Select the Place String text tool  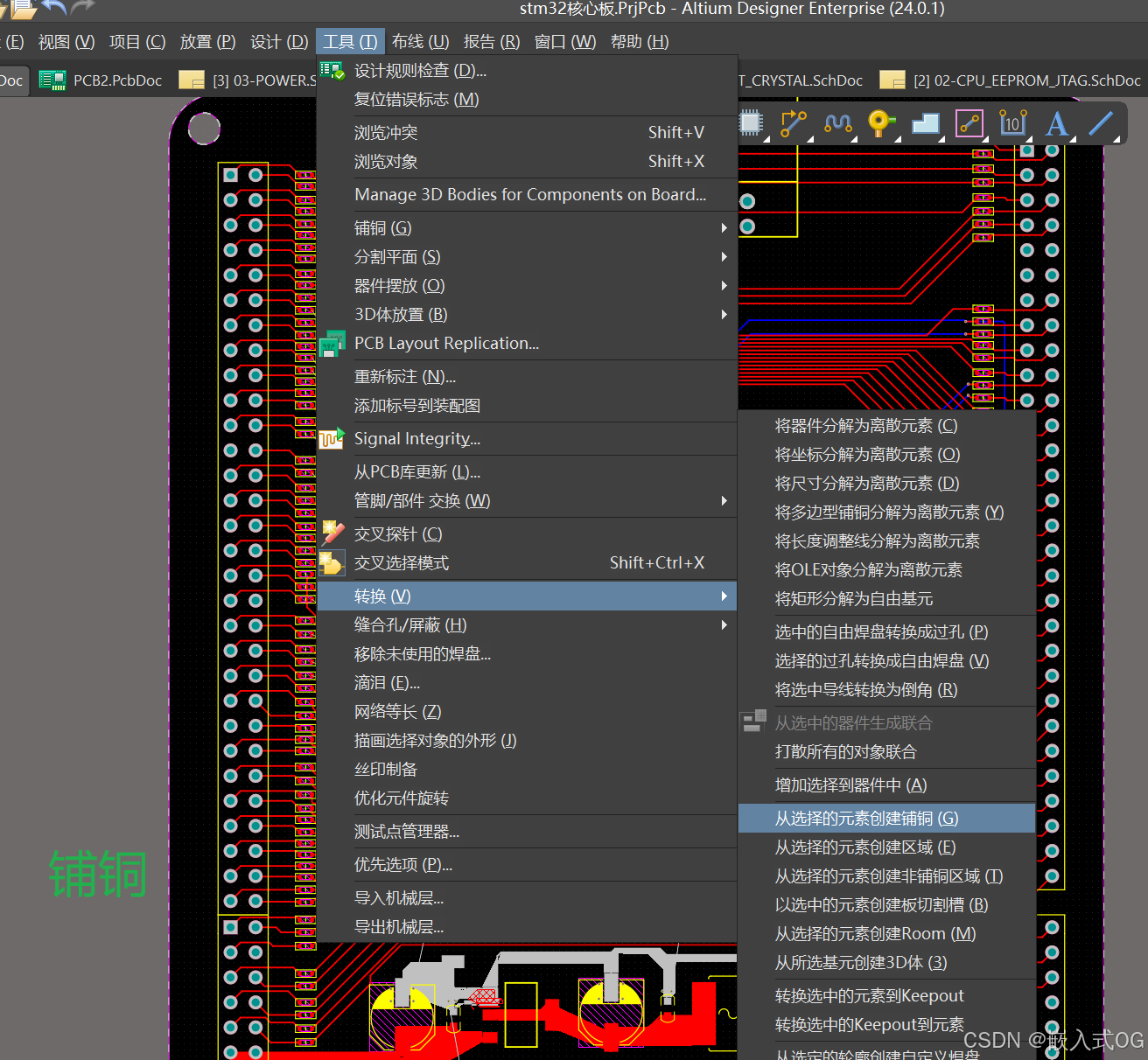coord(1056,124)
